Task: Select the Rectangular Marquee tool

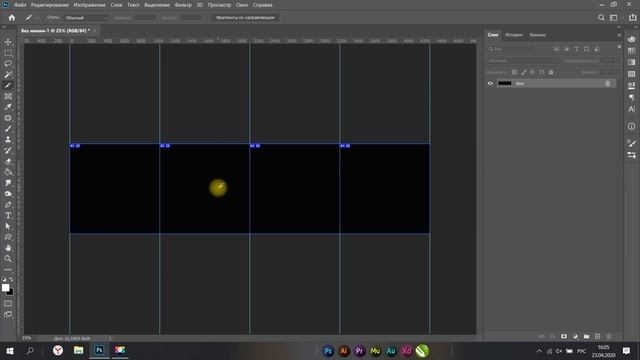Action: (8, 53)
